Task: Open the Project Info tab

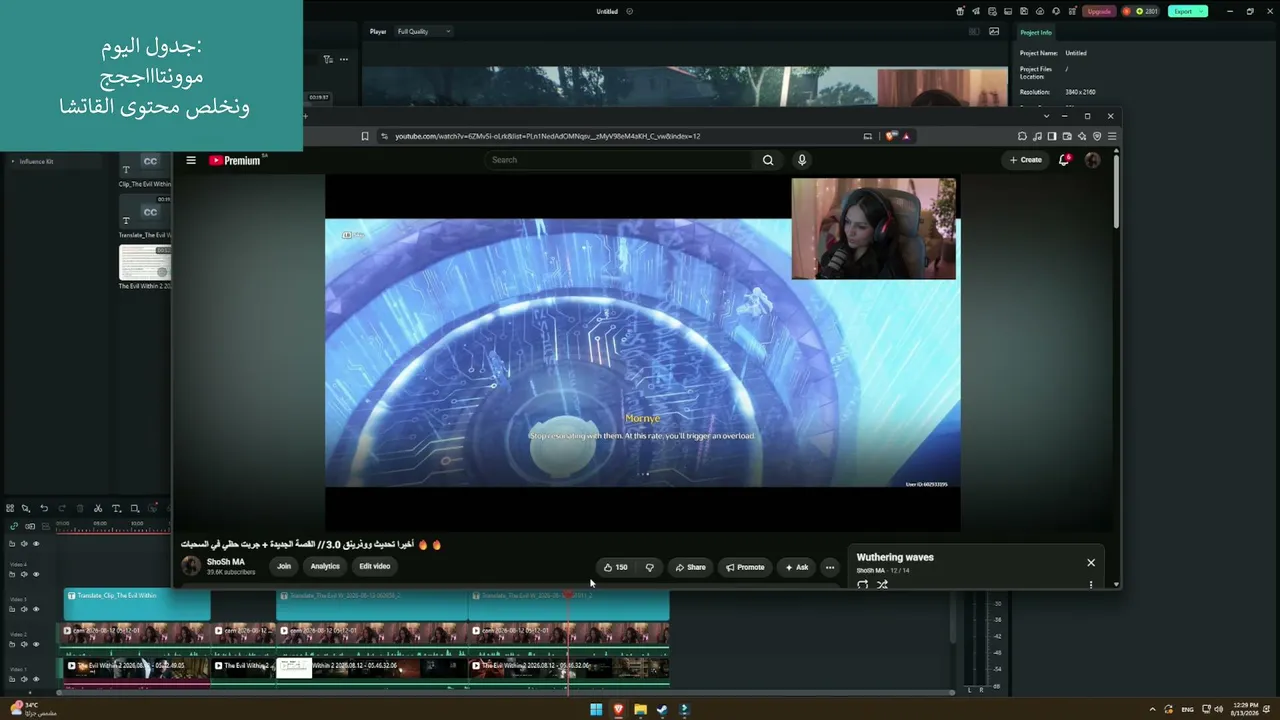Action: coord(1036,33)
